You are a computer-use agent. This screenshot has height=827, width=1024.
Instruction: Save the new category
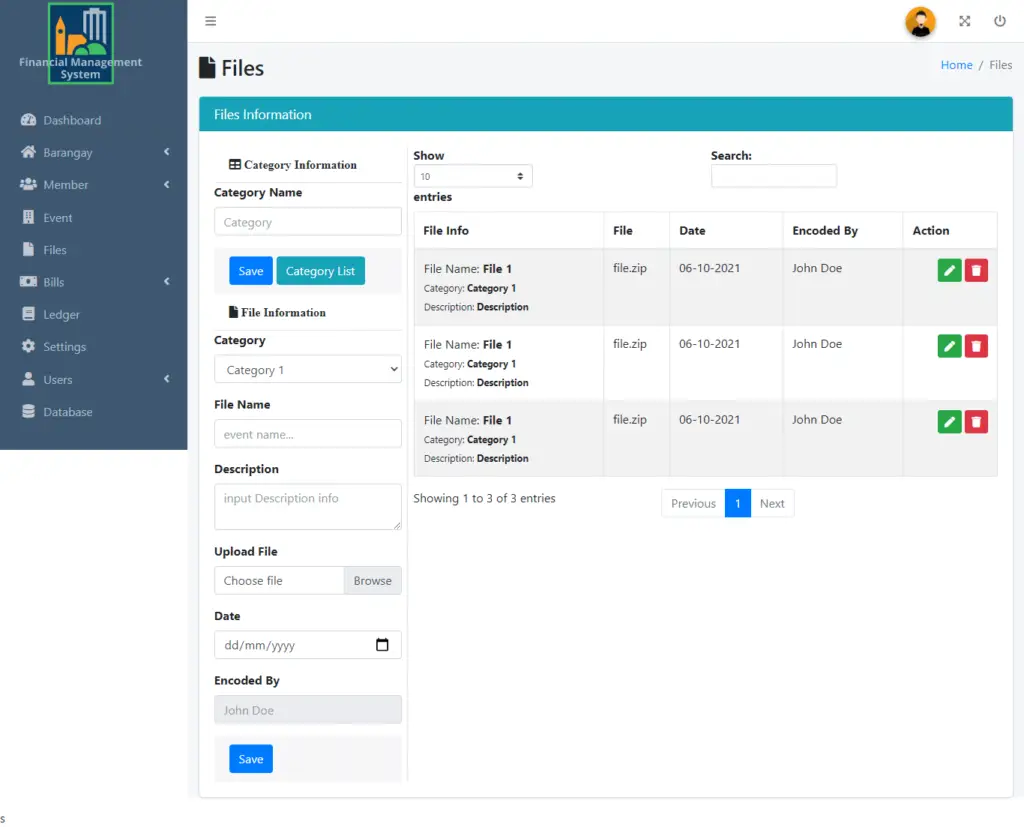coord(250,270)
